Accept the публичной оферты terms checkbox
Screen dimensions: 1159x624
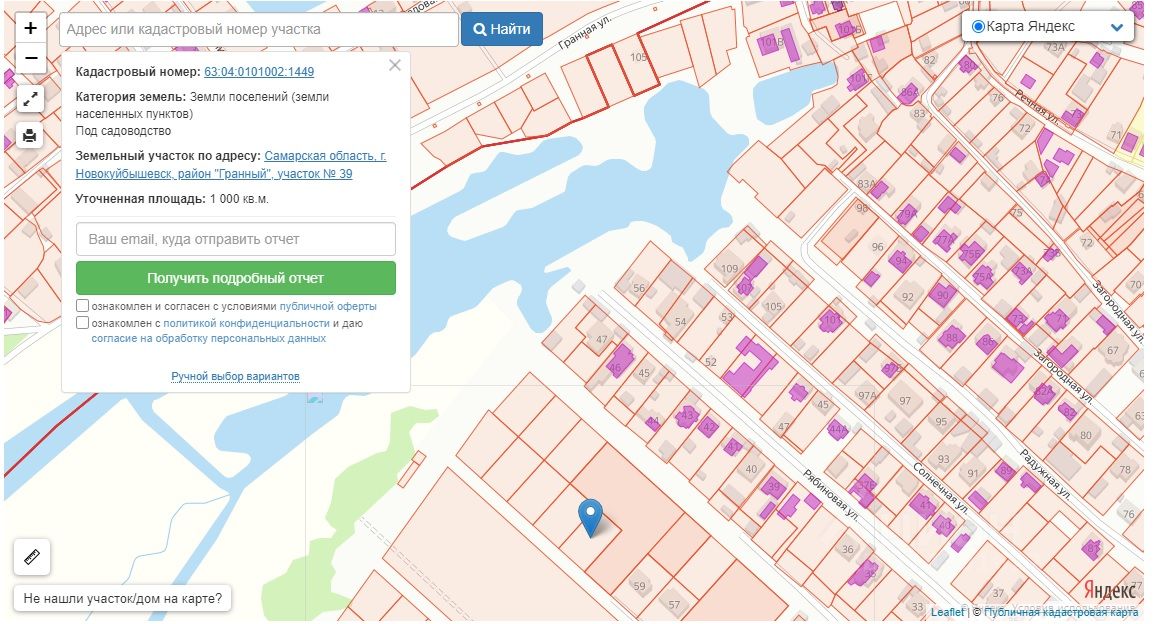click(x=83, y=305)
